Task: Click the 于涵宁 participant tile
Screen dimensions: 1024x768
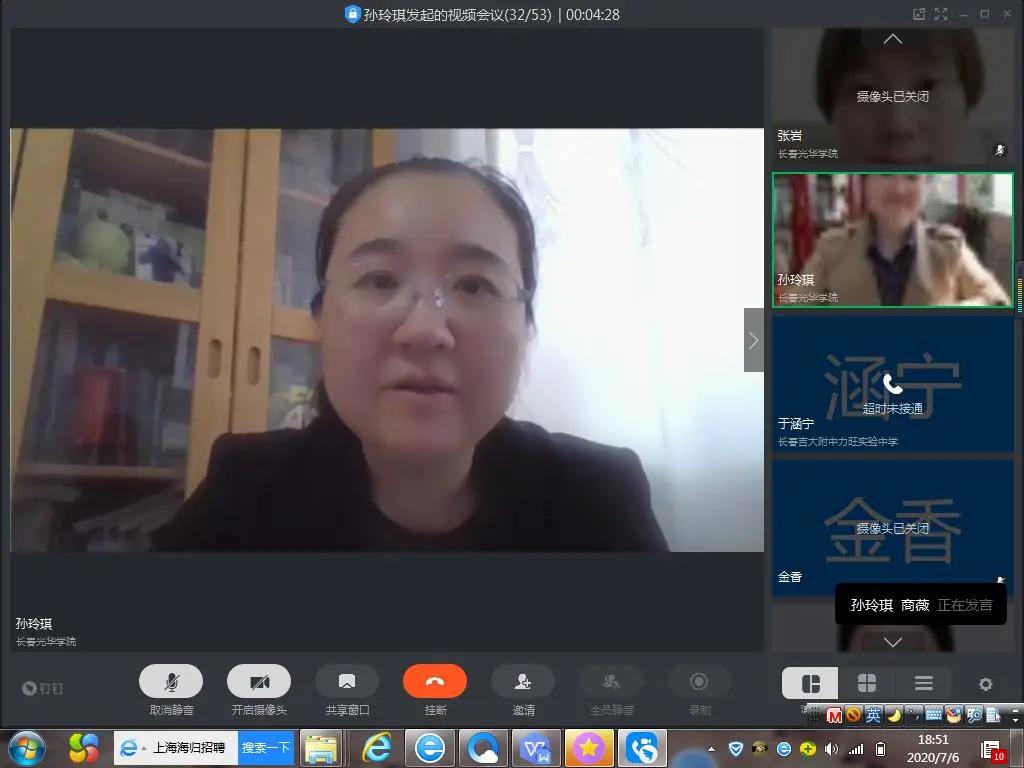Action: pyautogui.click(x=892, y=384)
